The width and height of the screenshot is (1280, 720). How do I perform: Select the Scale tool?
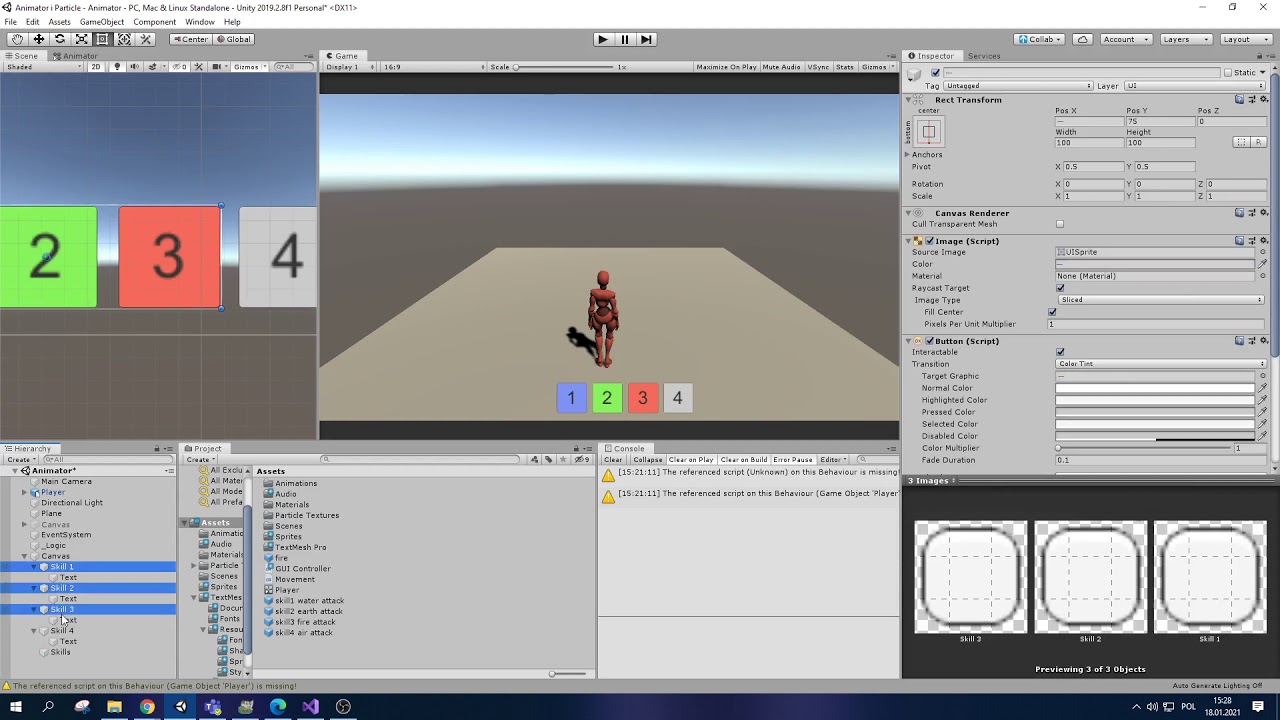pos(81,39)
